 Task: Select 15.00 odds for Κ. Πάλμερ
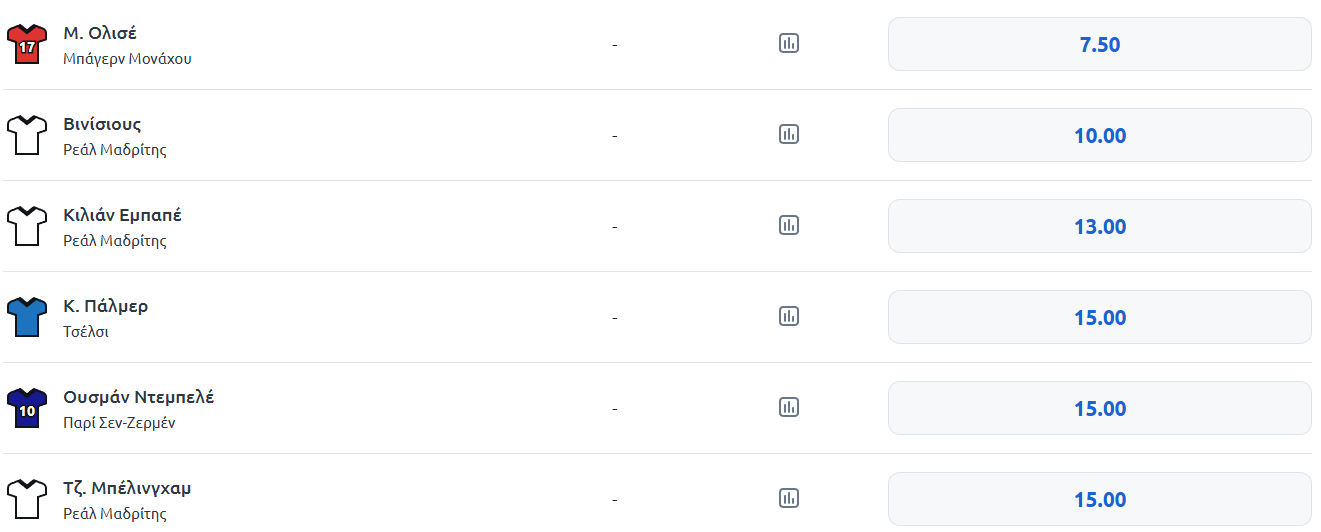(1099, 317)
